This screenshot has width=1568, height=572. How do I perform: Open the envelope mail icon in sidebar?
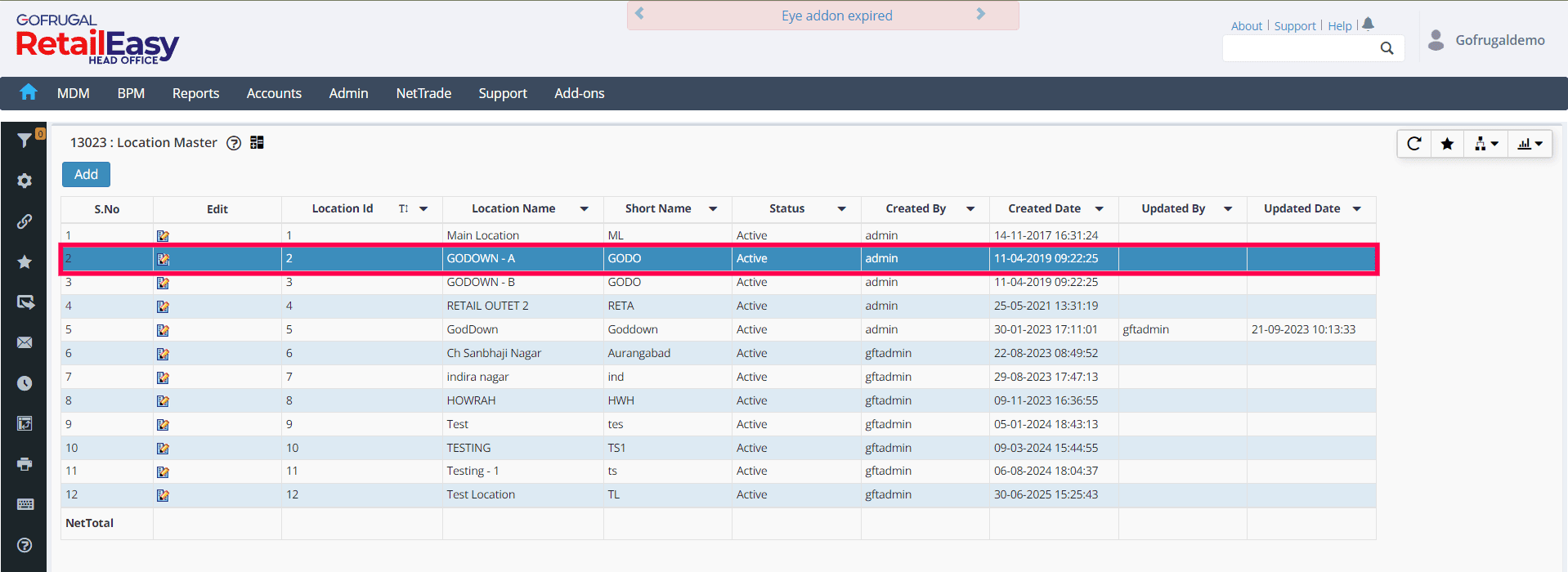click(x=25, y=342)
